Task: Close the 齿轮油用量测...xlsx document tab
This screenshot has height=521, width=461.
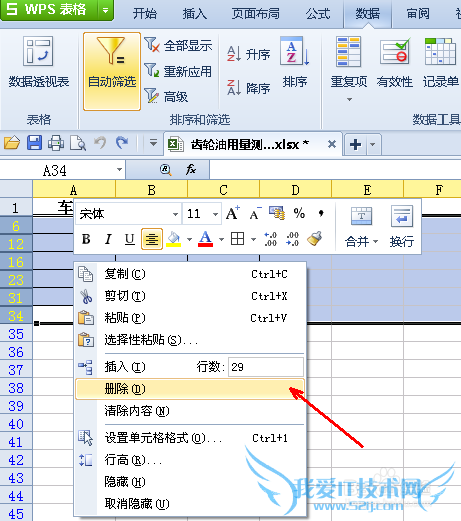Action: pos(332,144)
